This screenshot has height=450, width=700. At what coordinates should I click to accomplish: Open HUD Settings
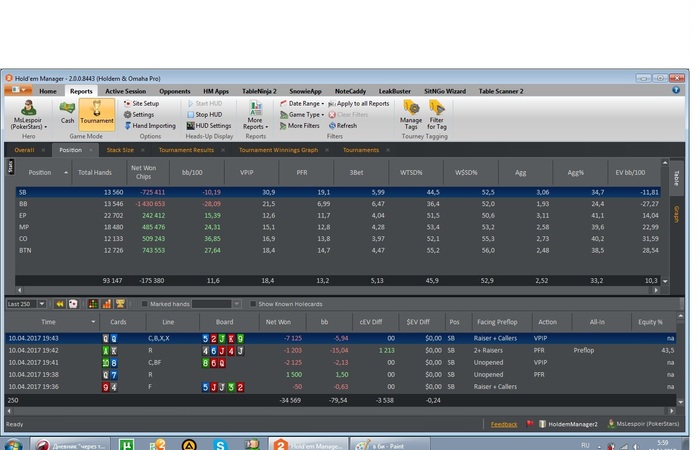click(208, 125)
